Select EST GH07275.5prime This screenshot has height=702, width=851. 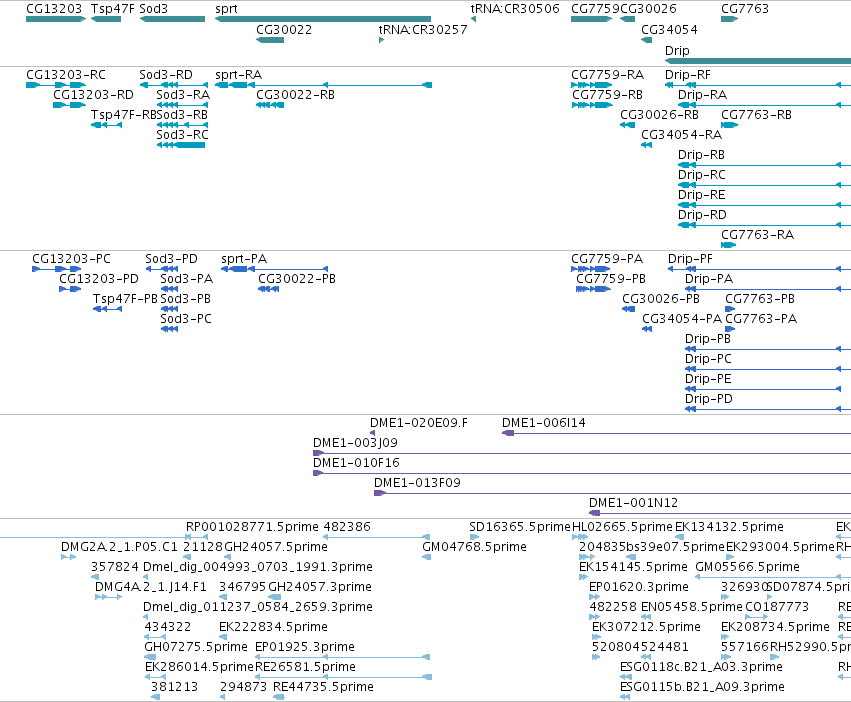196,647
